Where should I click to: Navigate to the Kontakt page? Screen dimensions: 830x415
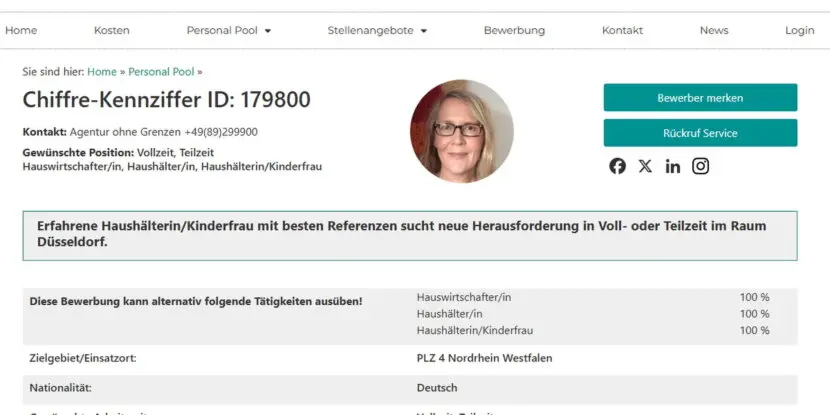(x=622, y=30)
